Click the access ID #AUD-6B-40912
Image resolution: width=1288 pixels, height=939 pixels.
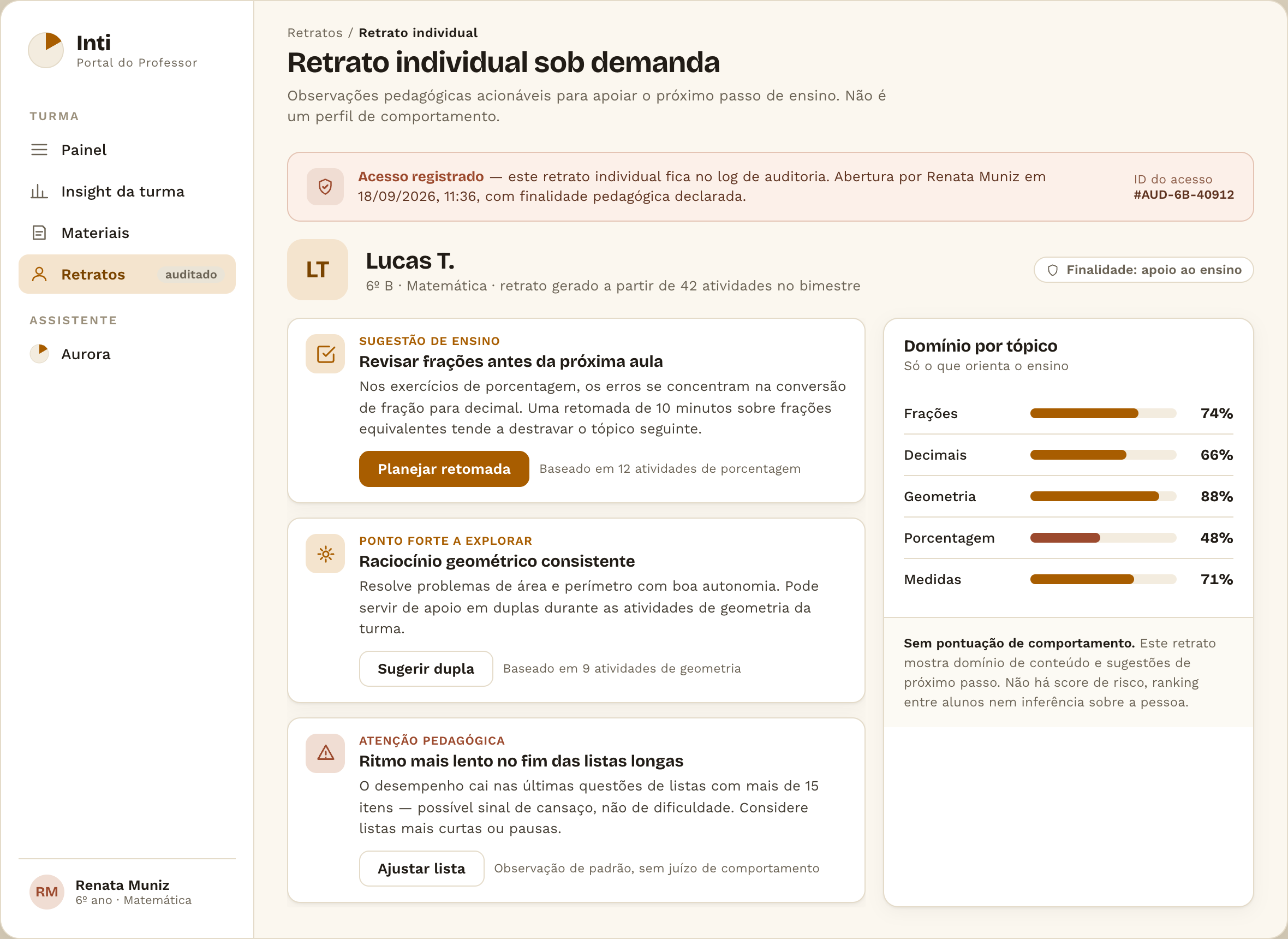[x=1183, y=195]
